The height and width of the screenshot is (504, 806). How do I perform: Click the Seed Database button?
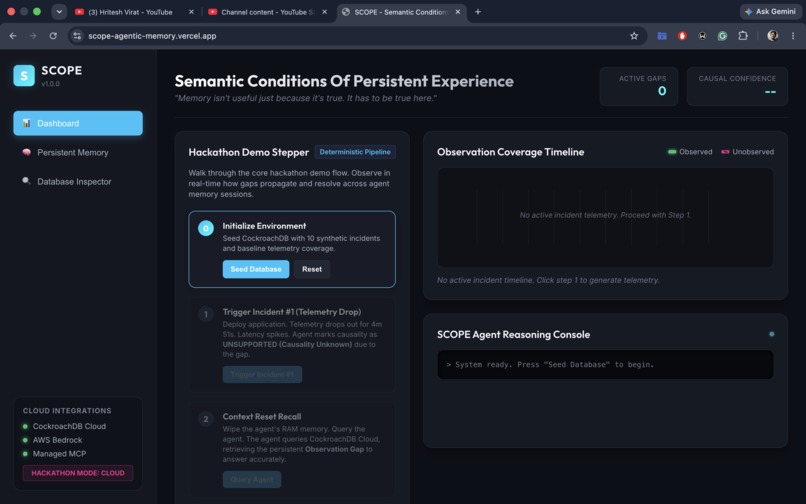click(255, 269)
